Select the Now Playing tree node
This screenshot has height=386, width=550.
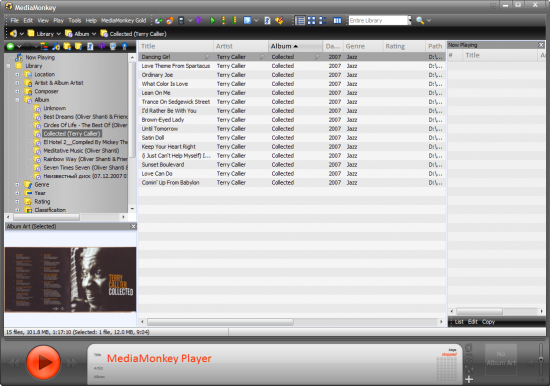[x=40, y=57]
